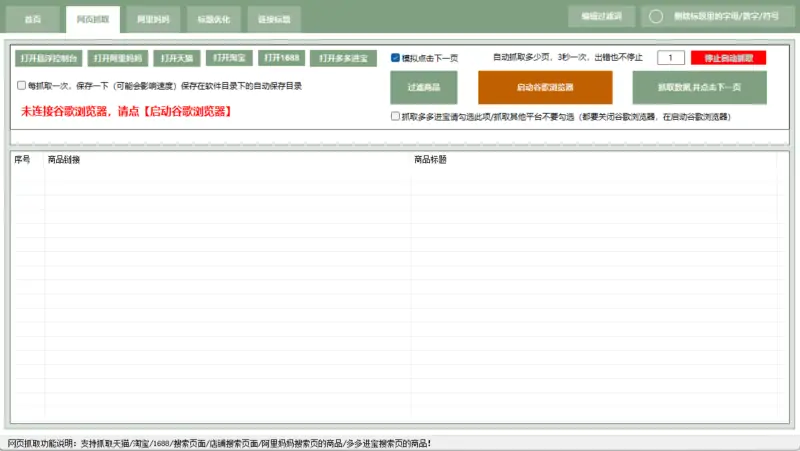Toggle the 删除标题里的字母/数字/符号 circle option

(x=657, y=17)
